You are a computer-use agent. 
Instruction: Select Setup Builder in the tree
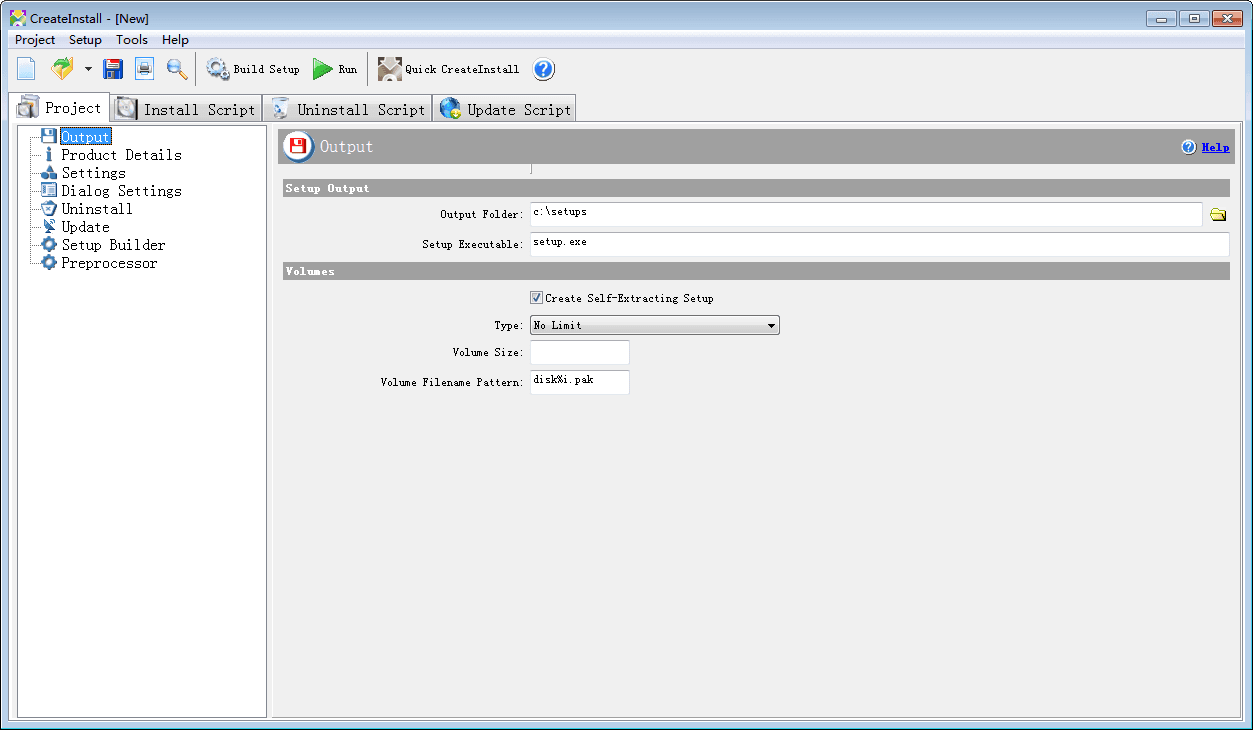tap(113, 245)
